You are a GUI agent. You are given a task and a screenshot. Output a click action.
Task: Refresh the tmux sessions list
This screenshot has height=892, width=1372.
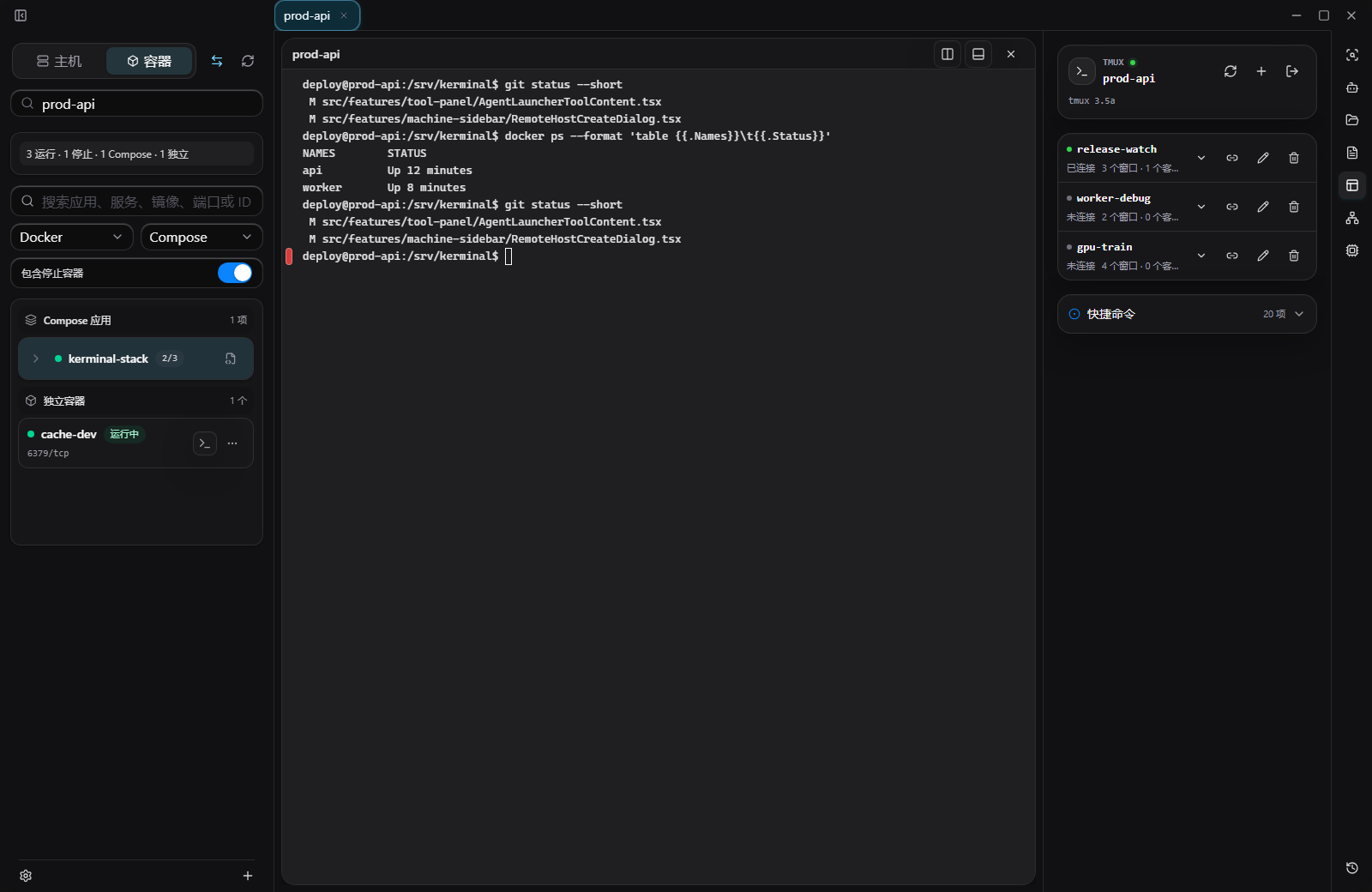pos(1231,71)
